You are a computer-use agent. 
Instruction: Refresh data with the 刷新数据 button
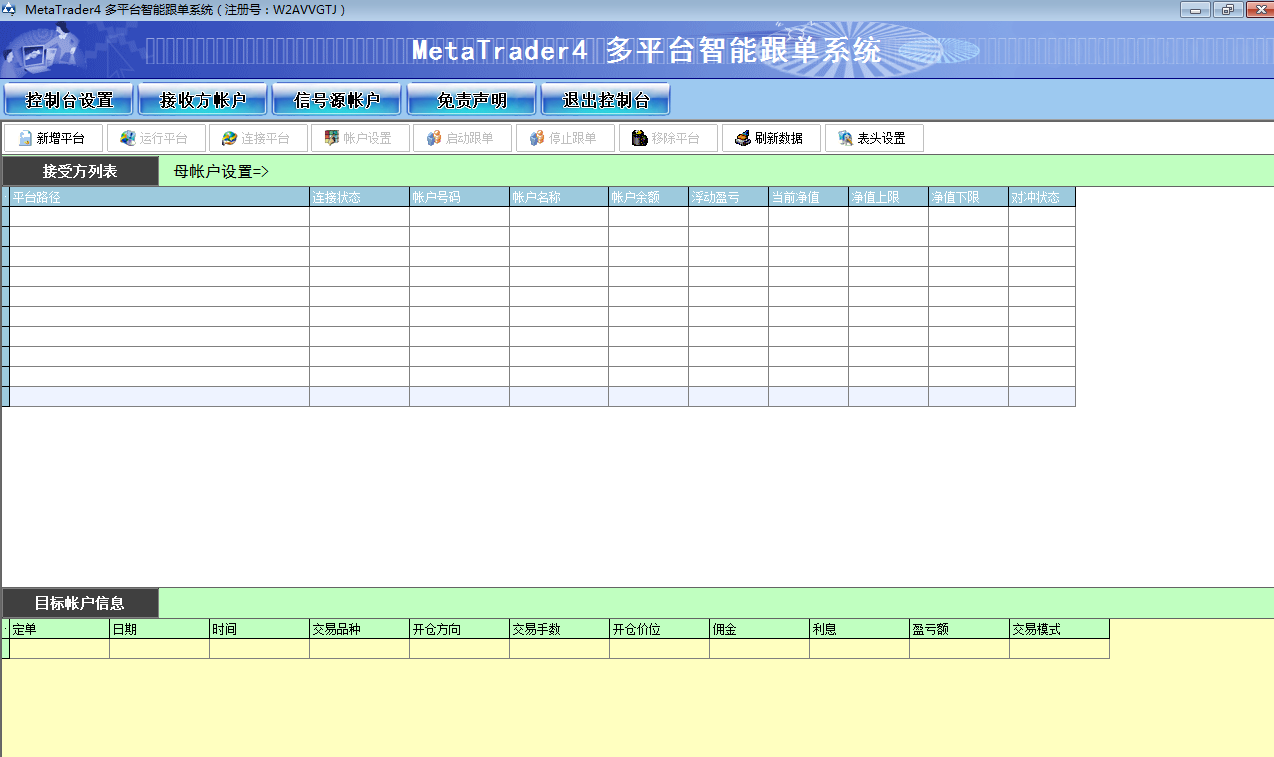point(772,138)
